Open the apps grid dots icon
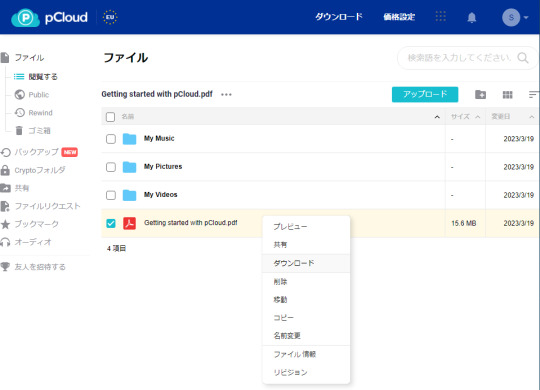Screen dimensions: 540x390 point(440,16)
